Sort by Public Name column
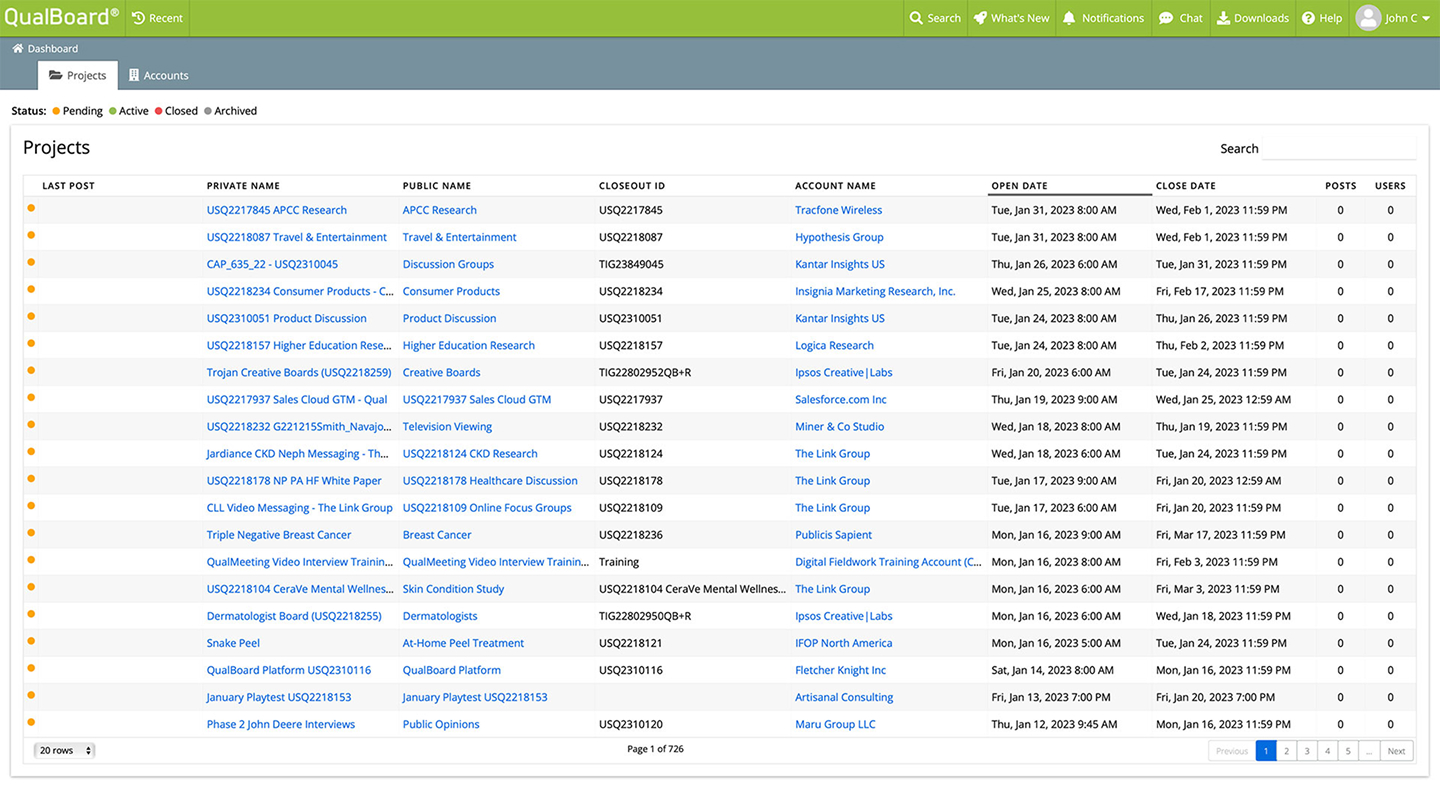1440x810 pixels. click(x=437, y=186)
